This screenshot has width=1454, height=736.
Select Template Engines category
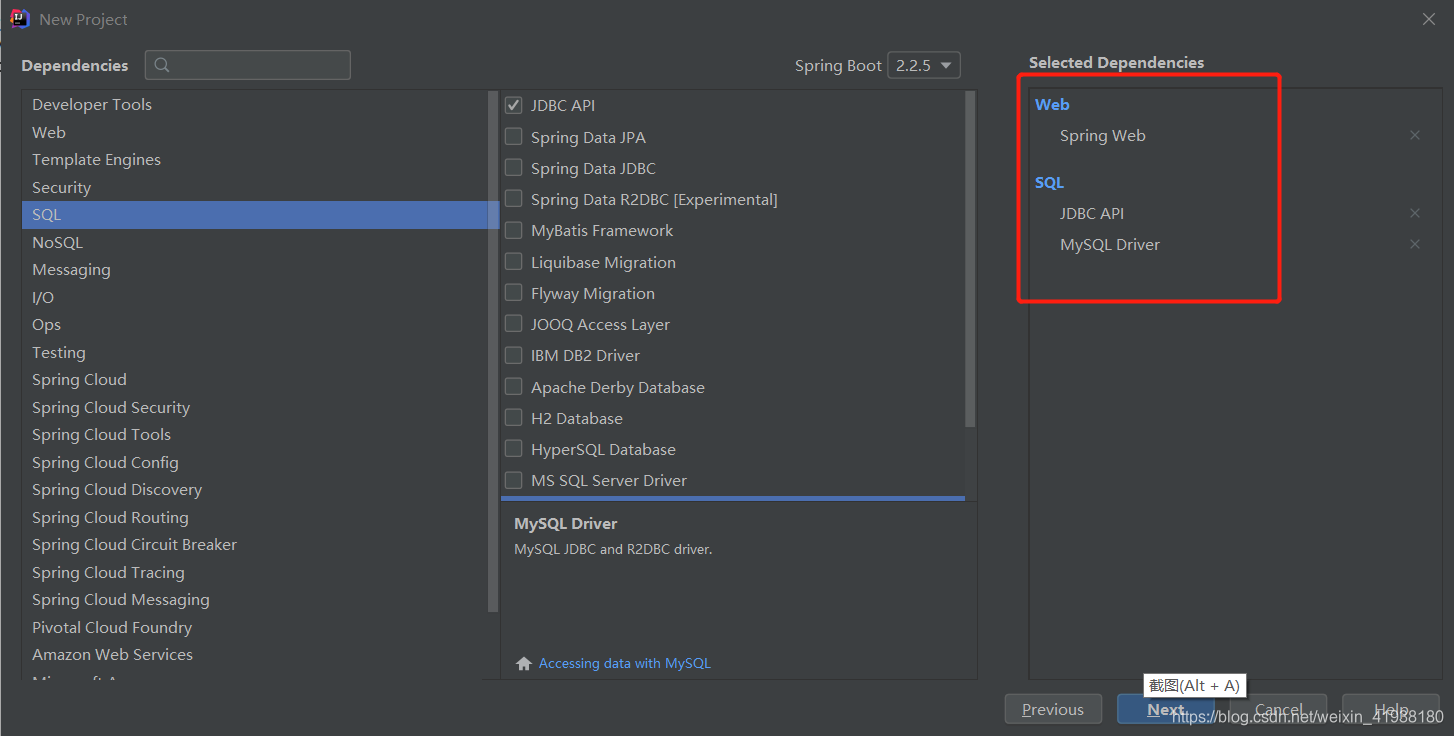coord(254,159)
